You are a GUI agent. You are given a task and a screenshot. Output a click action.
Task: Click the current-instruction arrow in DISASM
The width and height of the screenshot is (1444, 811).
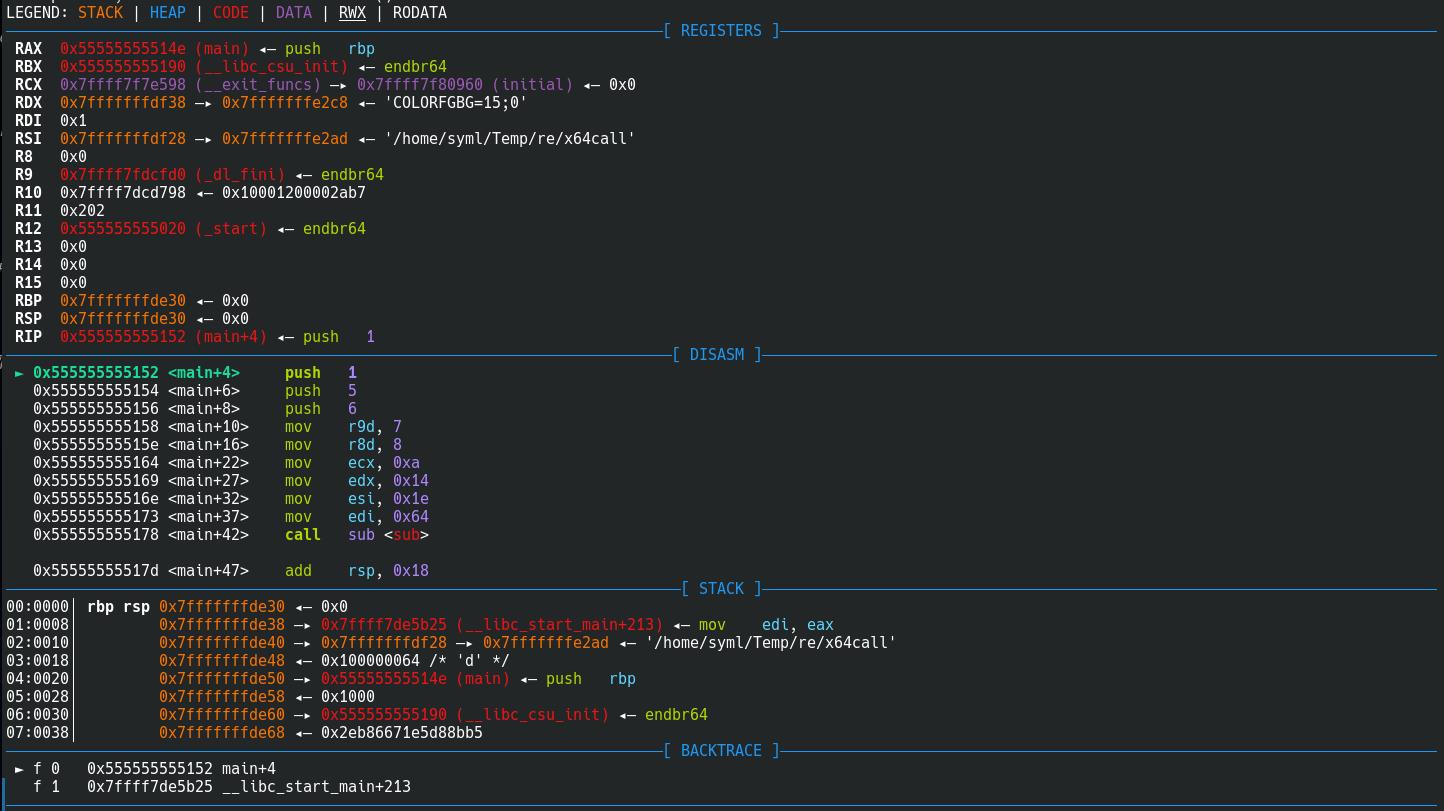point(19,373)
